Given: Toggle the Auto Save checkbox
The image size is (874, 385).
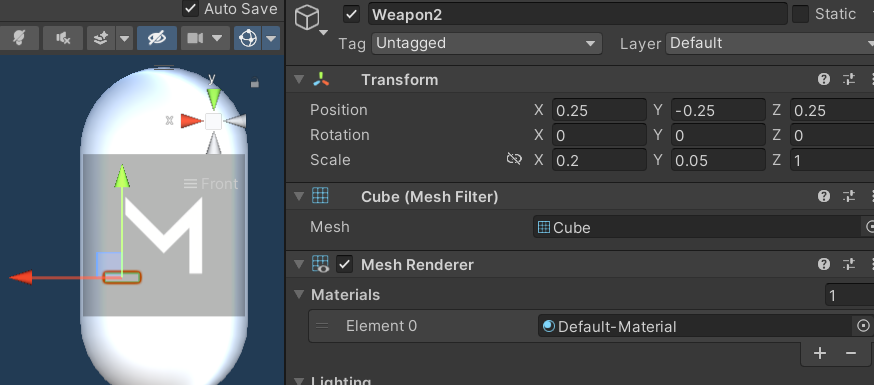Looking at the screenshot, I should point(191,8).
